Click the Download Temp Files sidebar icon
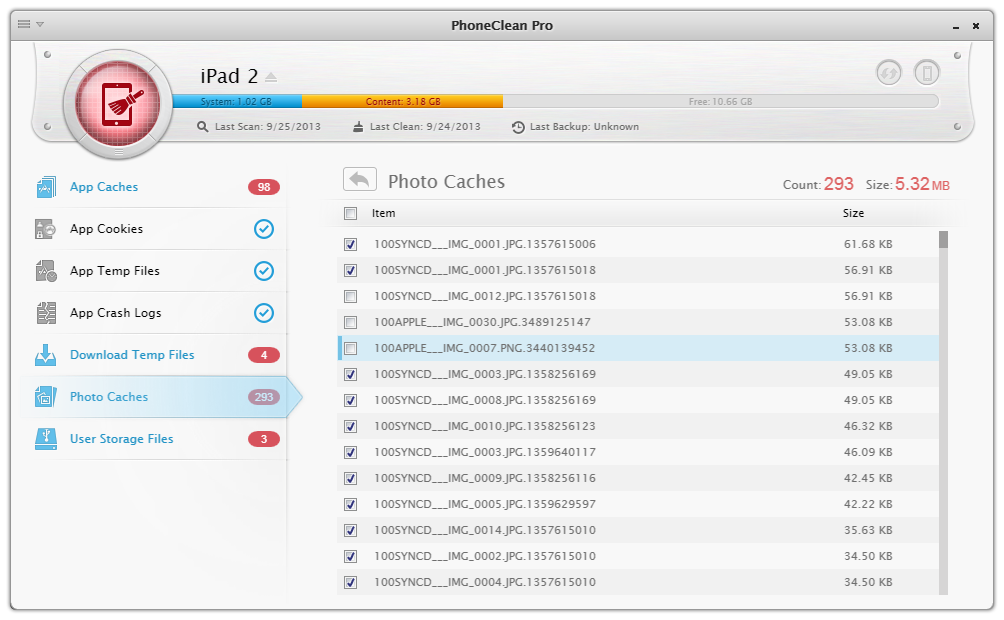This screenshot has width=1004, height=620. pos(46,355)
